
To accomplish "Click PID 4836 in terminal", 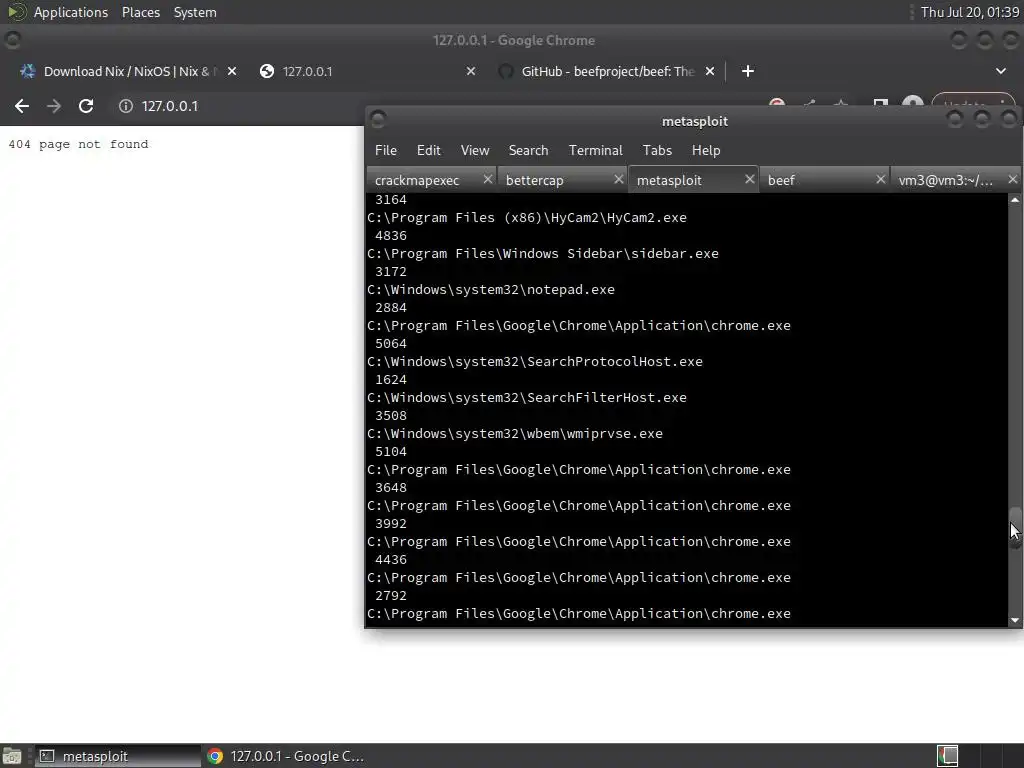I will click(391, 236).
